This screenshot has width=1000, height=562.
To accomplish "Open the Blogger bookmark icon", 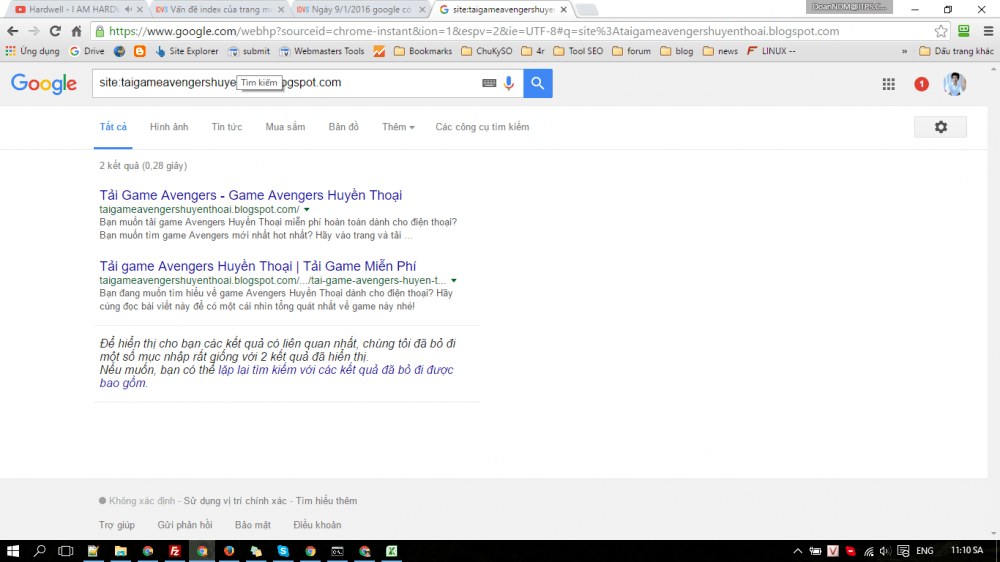I will [140, 51].
